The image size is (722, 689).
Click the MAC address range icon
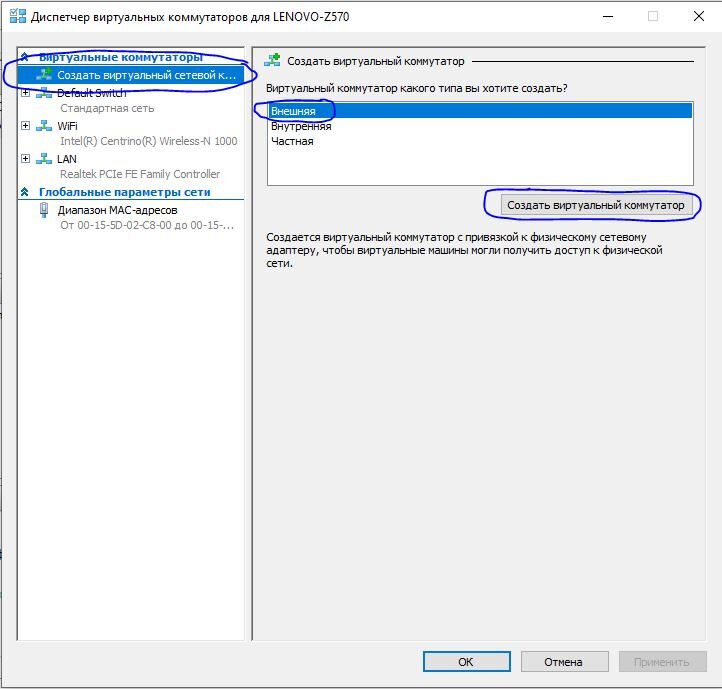click(x=44, y=210)
